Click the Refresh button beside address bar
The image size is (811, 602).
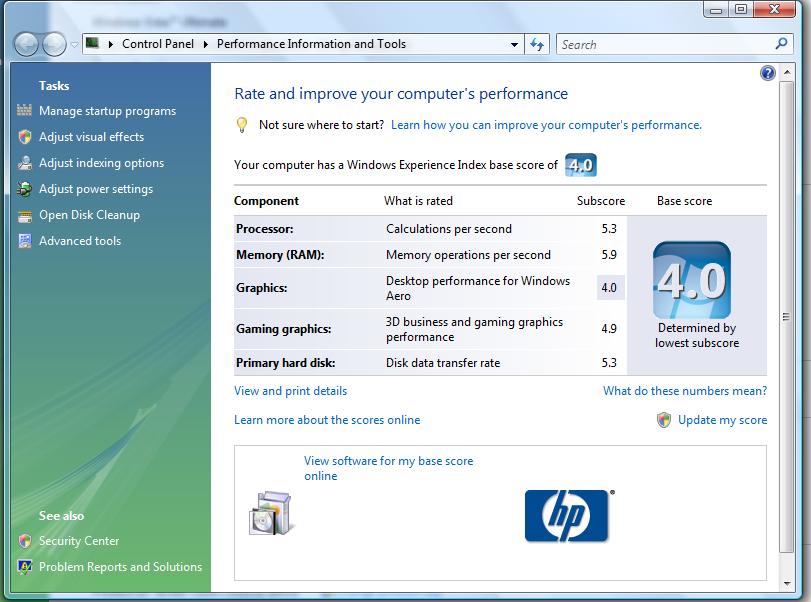point(537,44)
